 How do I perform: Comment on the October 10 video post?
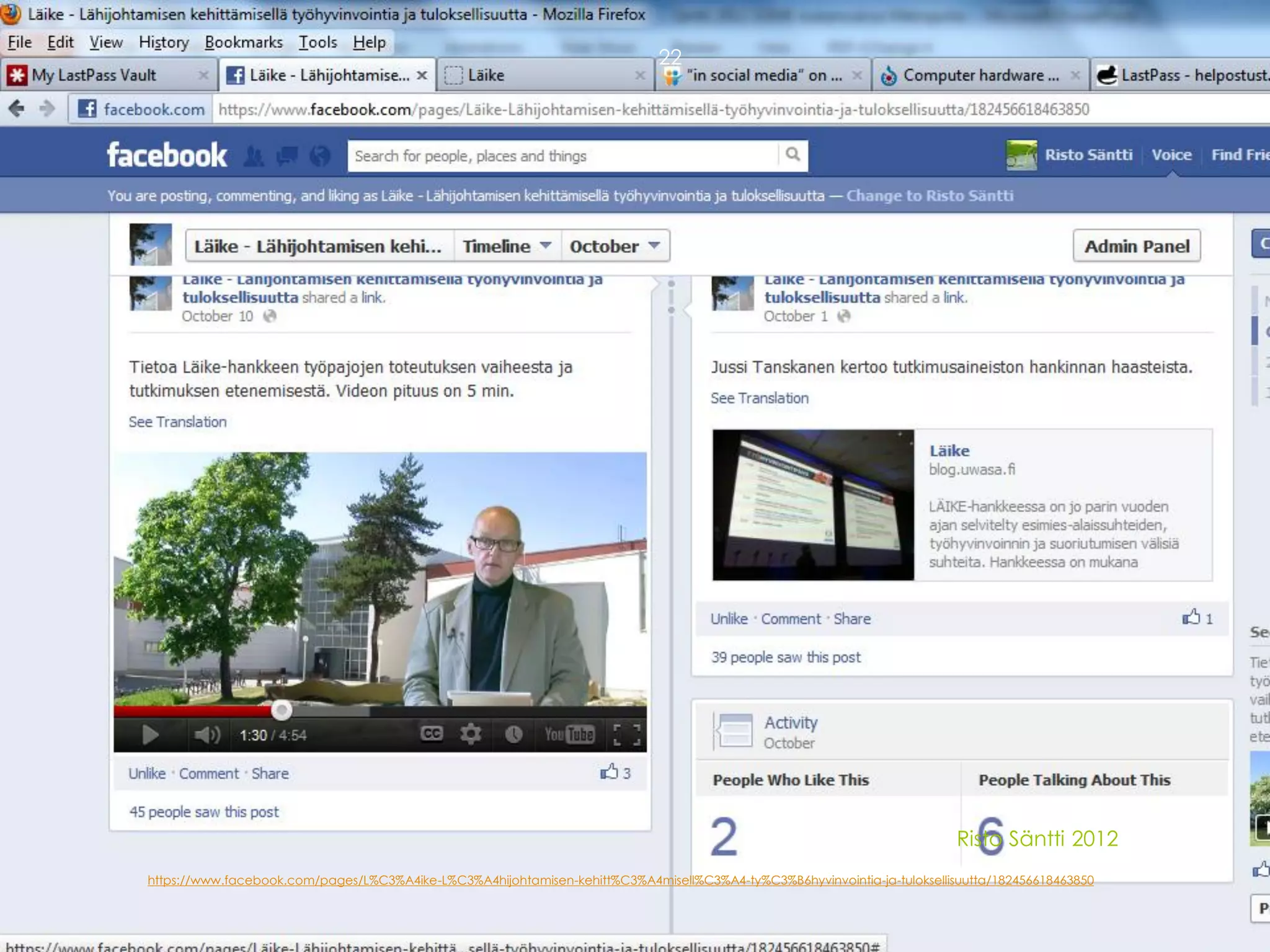(x=209, y=773)
